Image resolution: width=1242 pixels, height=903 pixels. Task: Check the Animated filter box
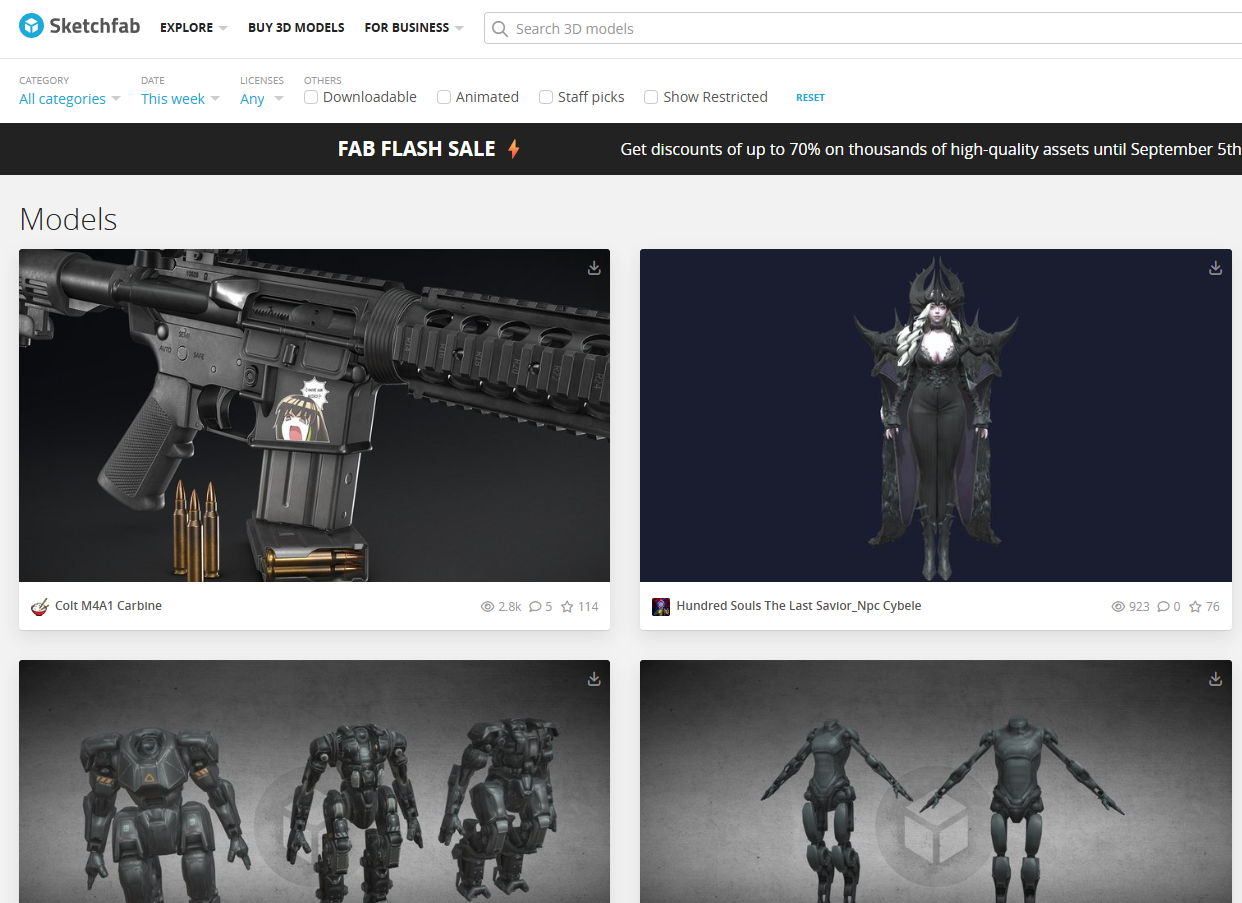pos(444,97)
